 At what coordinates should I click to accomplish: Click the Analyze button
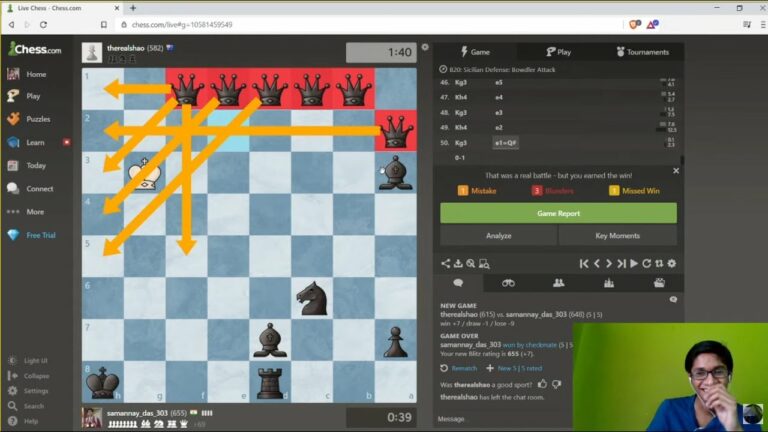tap(499, 236)
